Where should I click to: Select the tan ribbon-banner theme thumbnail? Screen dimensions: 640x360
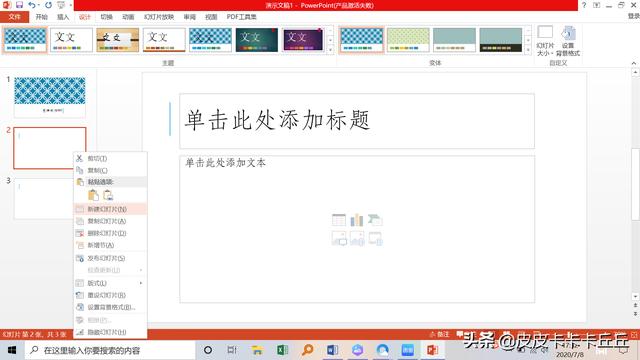coord(118,40)
